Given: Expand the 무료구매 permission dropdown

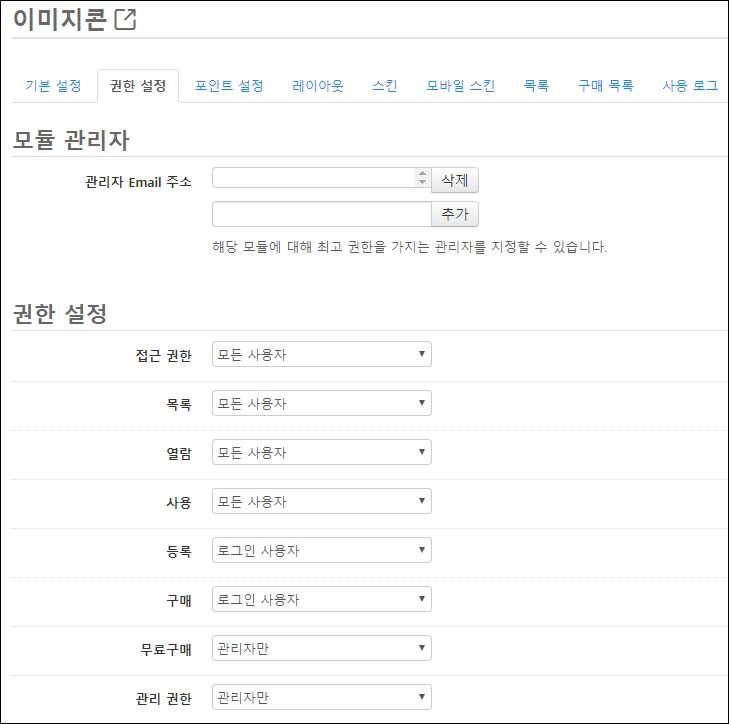Looking at the screenshot, I should point(322,648).
